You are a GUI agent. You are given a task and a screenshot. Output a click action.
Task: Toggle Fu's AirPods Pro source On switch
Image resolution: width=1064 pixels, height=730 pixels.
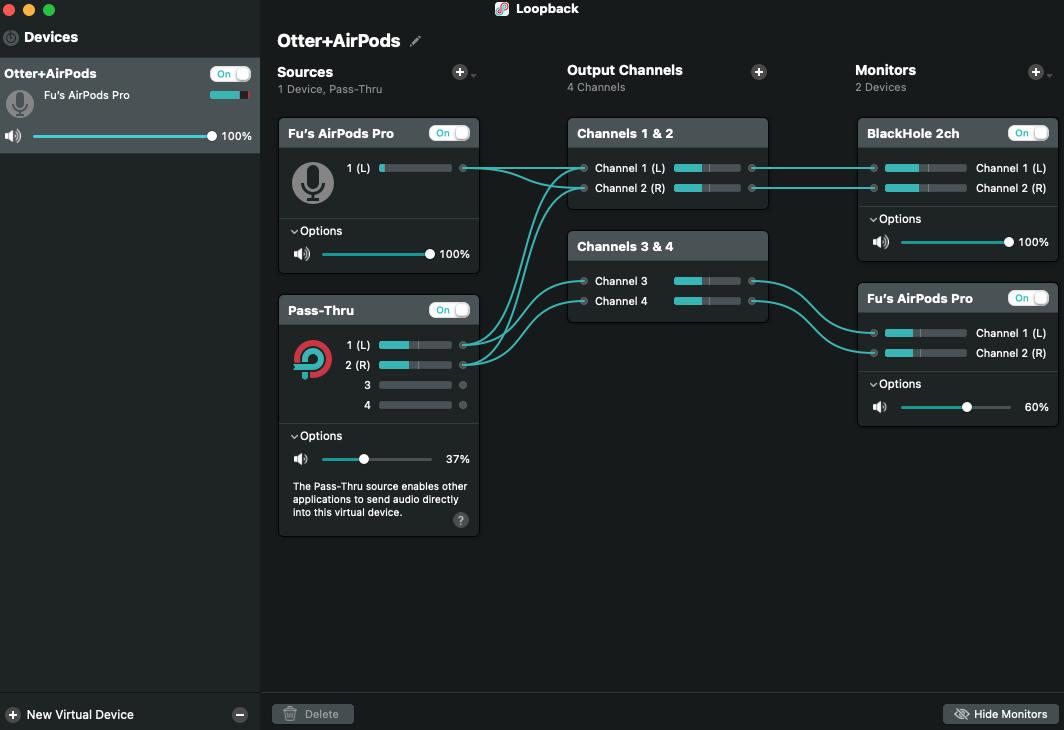449,133
